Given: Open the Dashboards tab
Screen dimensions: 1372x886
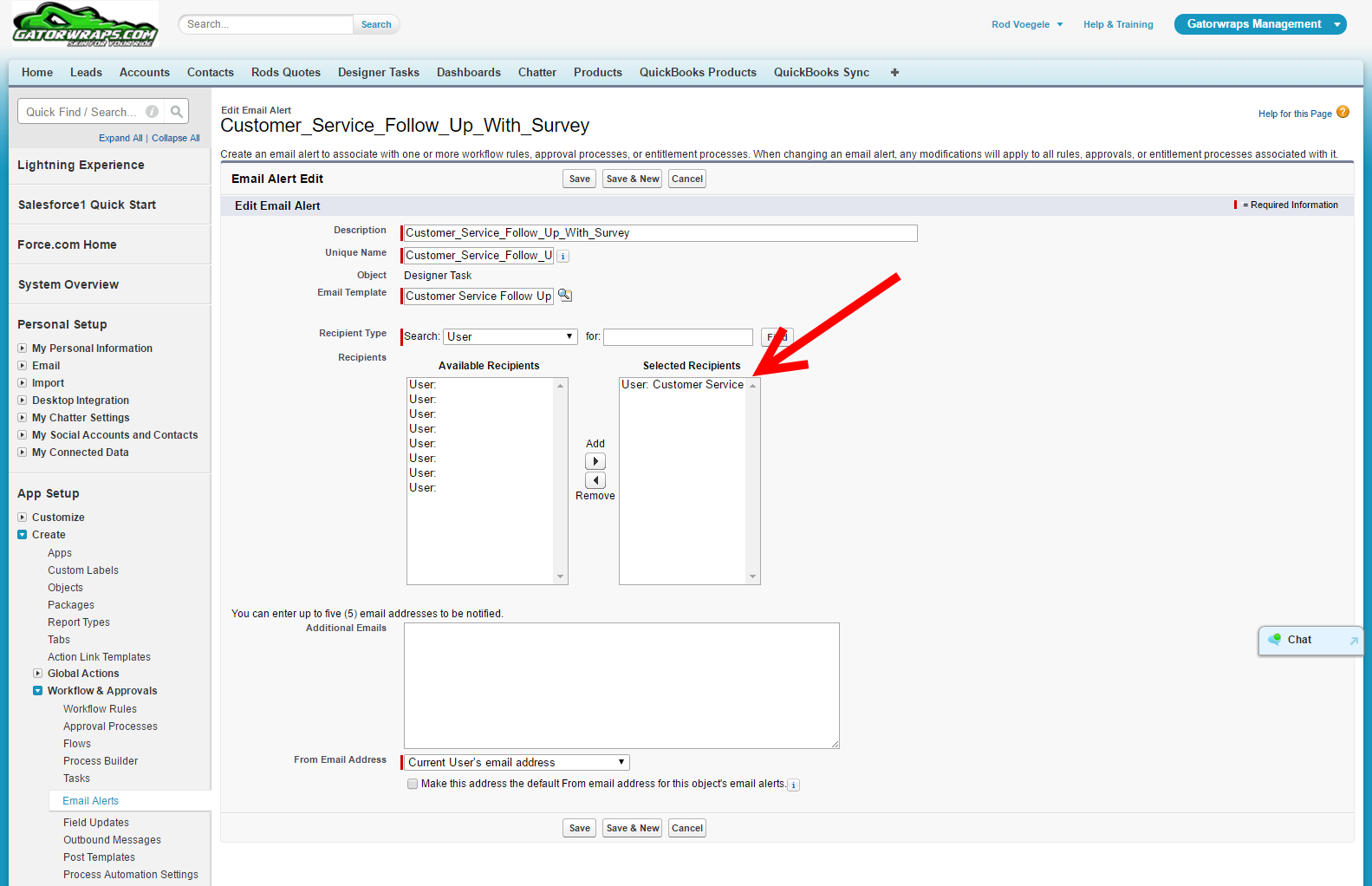Looking at the screenshot, I should click(x=469, y=73).
